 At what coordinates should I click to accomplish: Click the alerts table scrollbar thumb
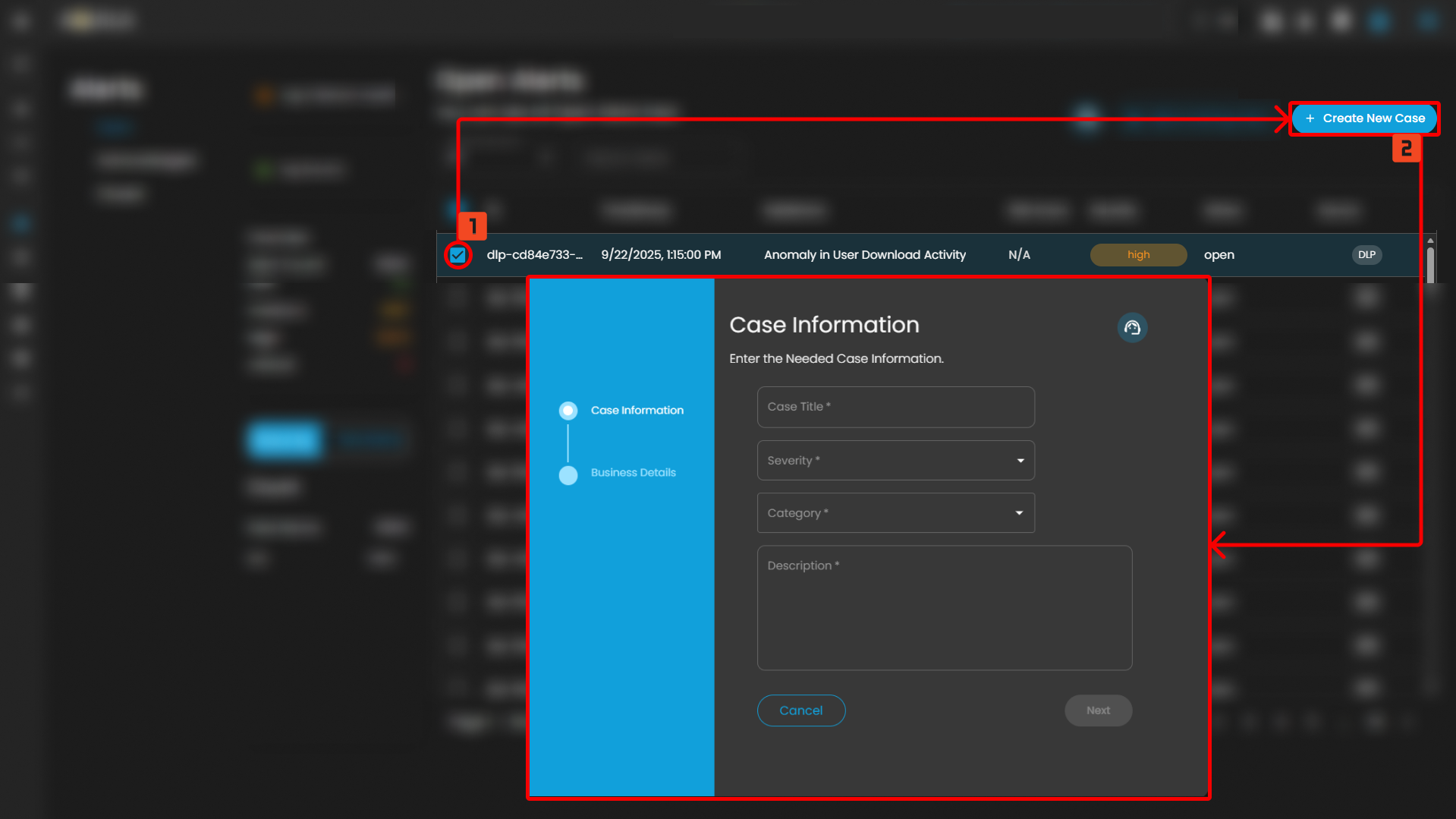point(1430,265)
